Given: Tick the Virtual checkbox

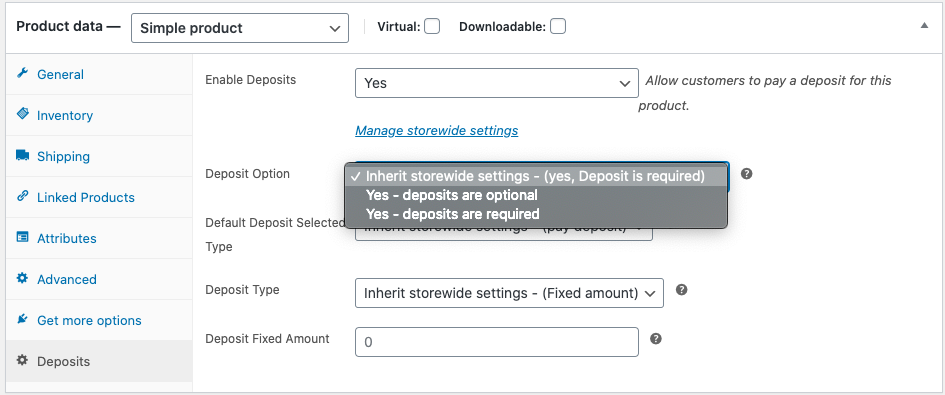Looking at the screenshot, I should pyautogui.click(x=432, y=27).
